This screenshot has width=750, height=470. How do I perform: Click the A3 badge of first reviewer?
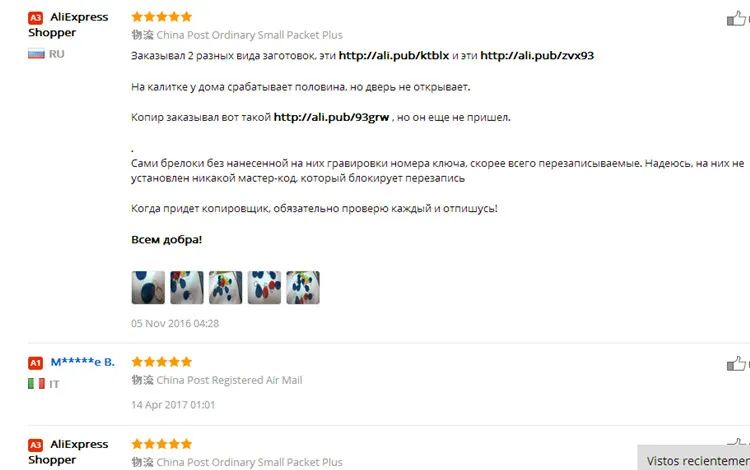coord(35,18)
